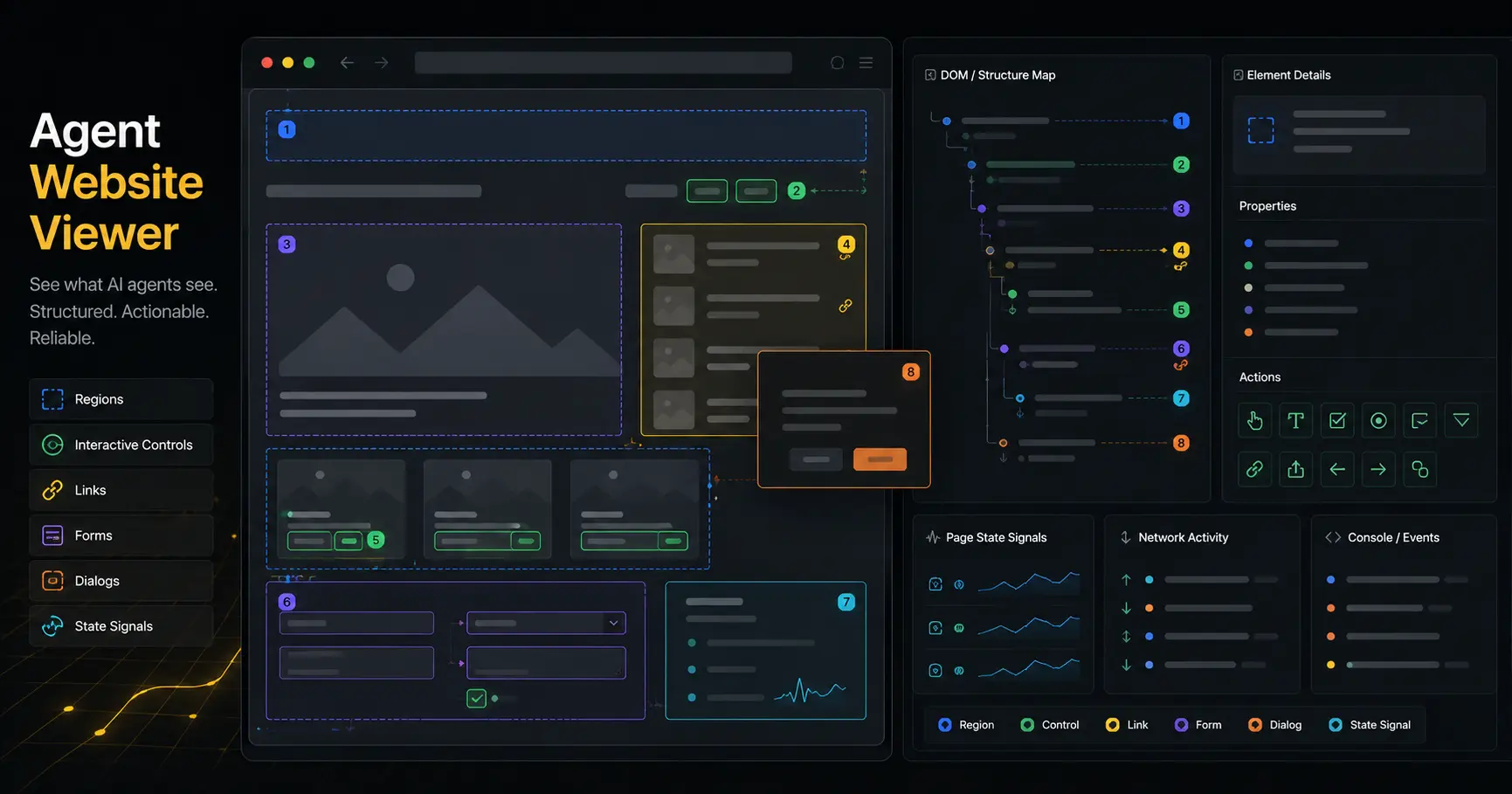Click node 2 in DOM Structure Map

point(1181,164)
